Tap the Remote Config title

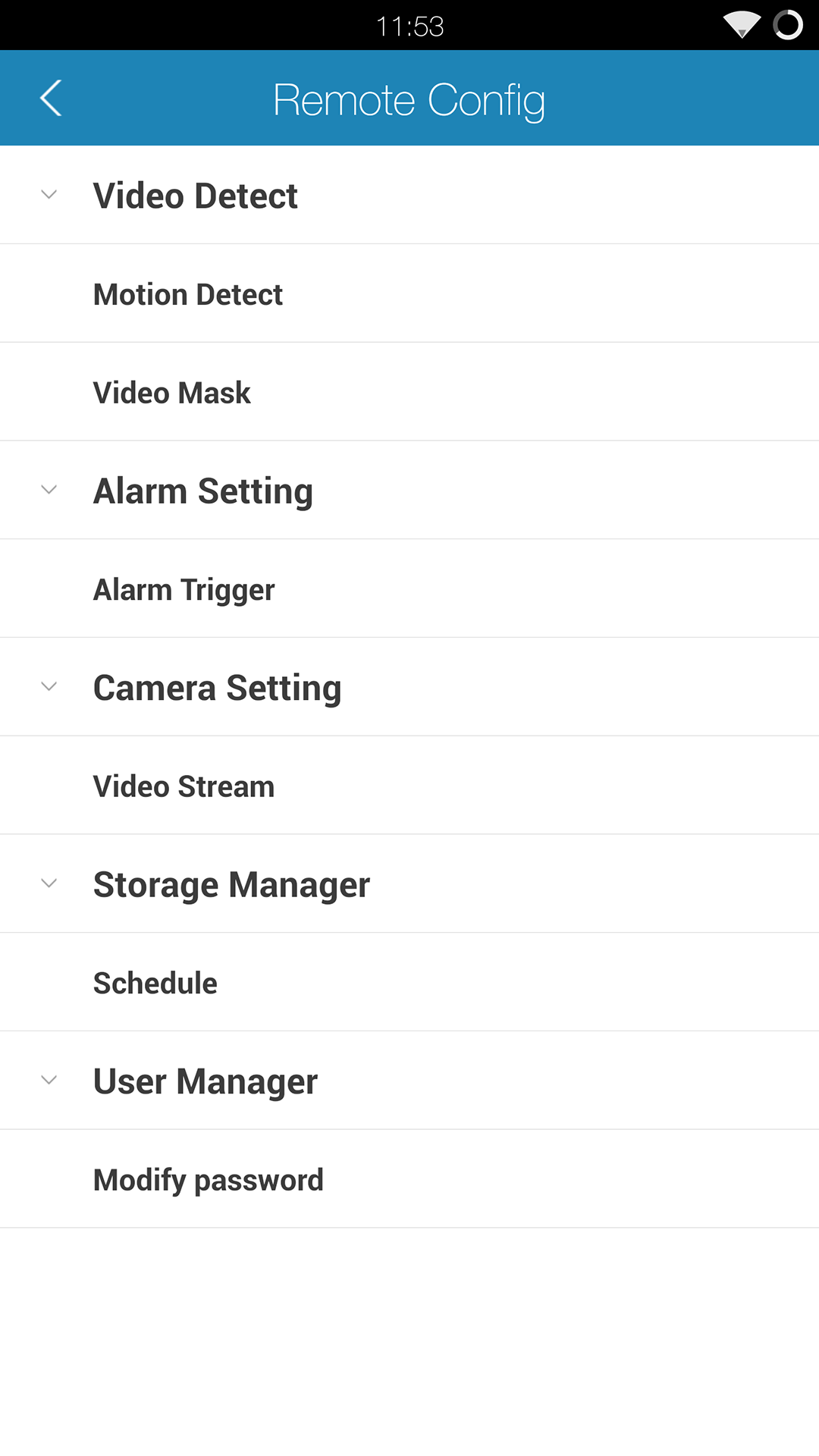coord(409,100)
